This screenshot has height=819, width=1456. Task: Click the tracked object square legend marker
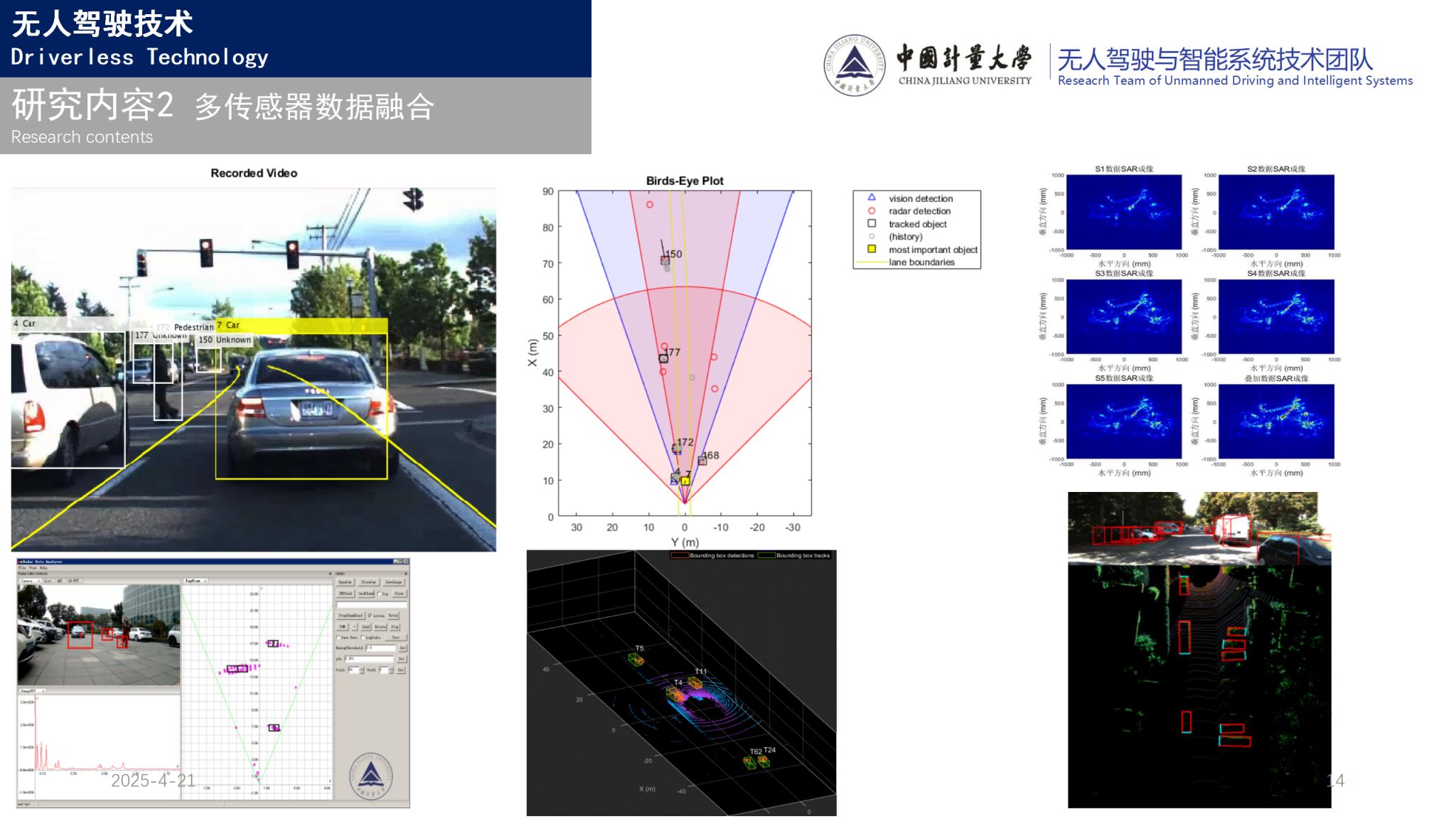coord(871,223)
